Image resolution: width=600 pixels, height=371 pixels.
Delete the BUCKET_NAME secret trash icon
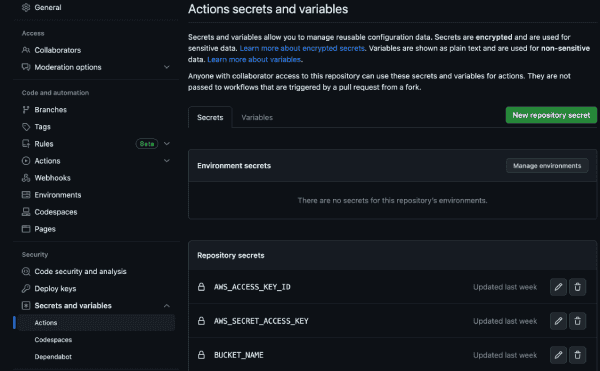(x=577, y=355)
